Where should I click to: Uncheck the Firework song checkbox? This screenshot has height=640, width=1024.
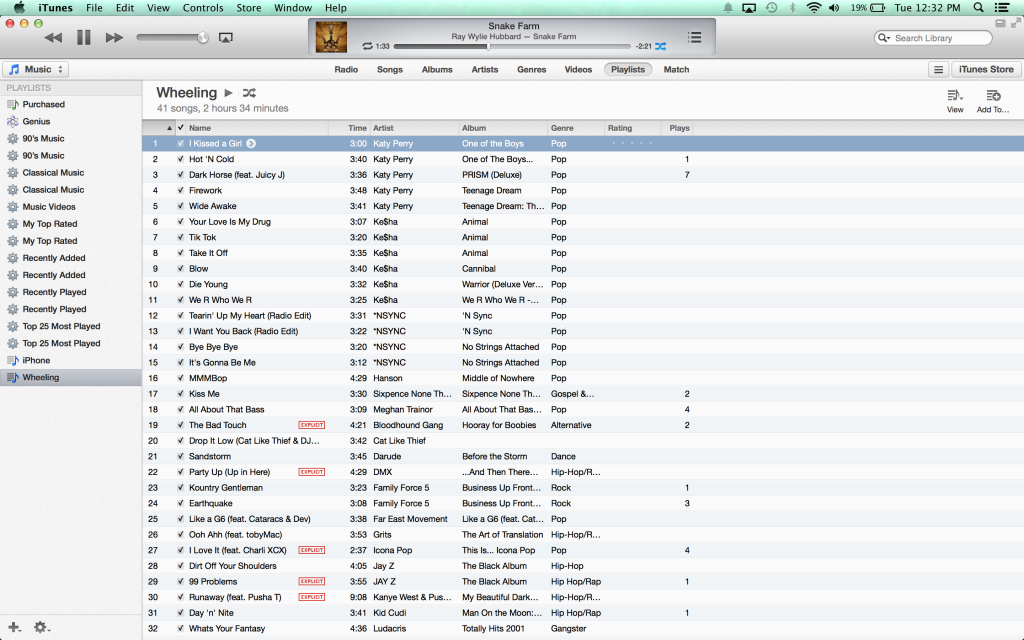[x=180, y=191]
